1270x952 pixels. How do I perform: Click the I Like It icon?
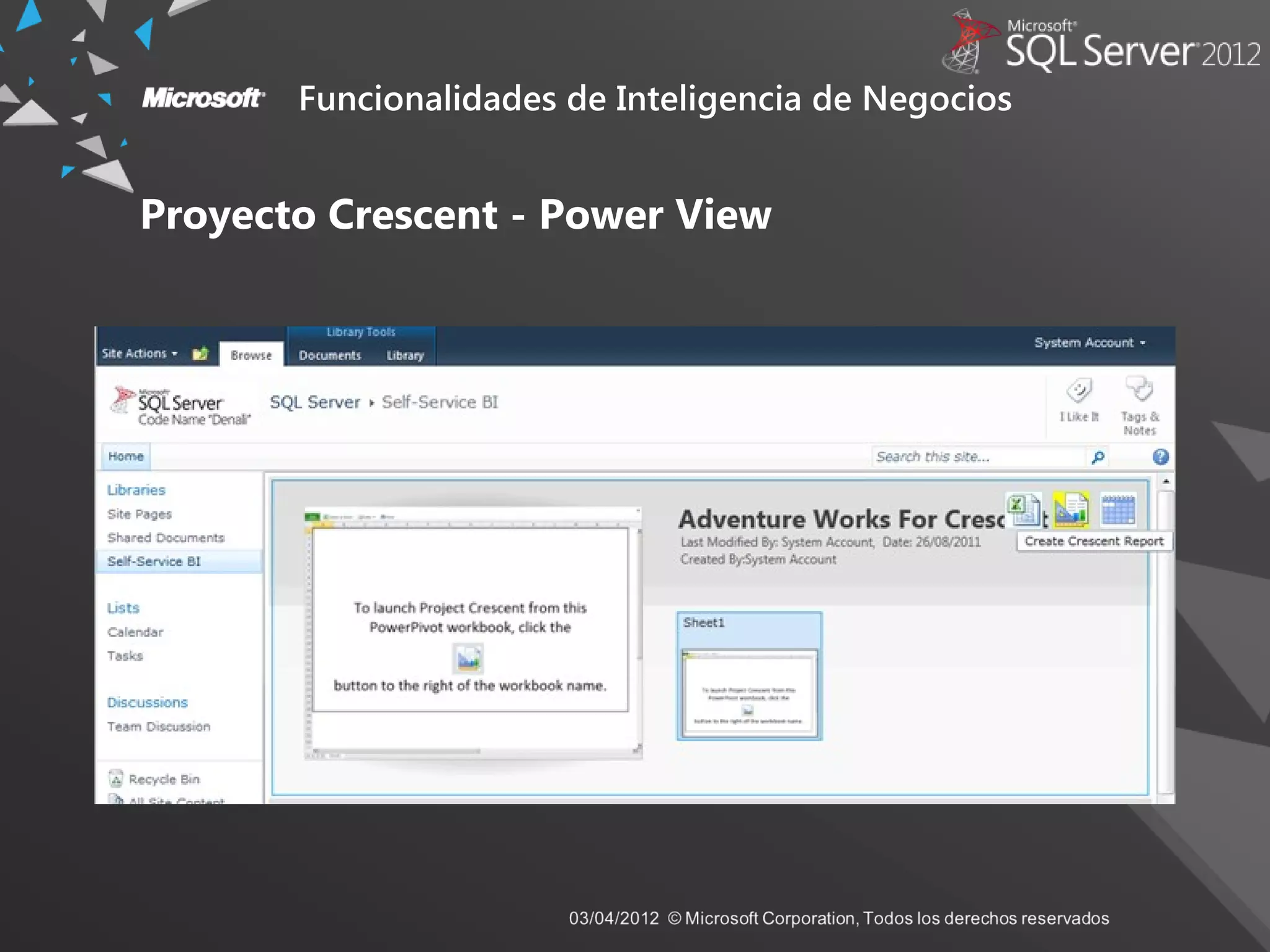1079,400
